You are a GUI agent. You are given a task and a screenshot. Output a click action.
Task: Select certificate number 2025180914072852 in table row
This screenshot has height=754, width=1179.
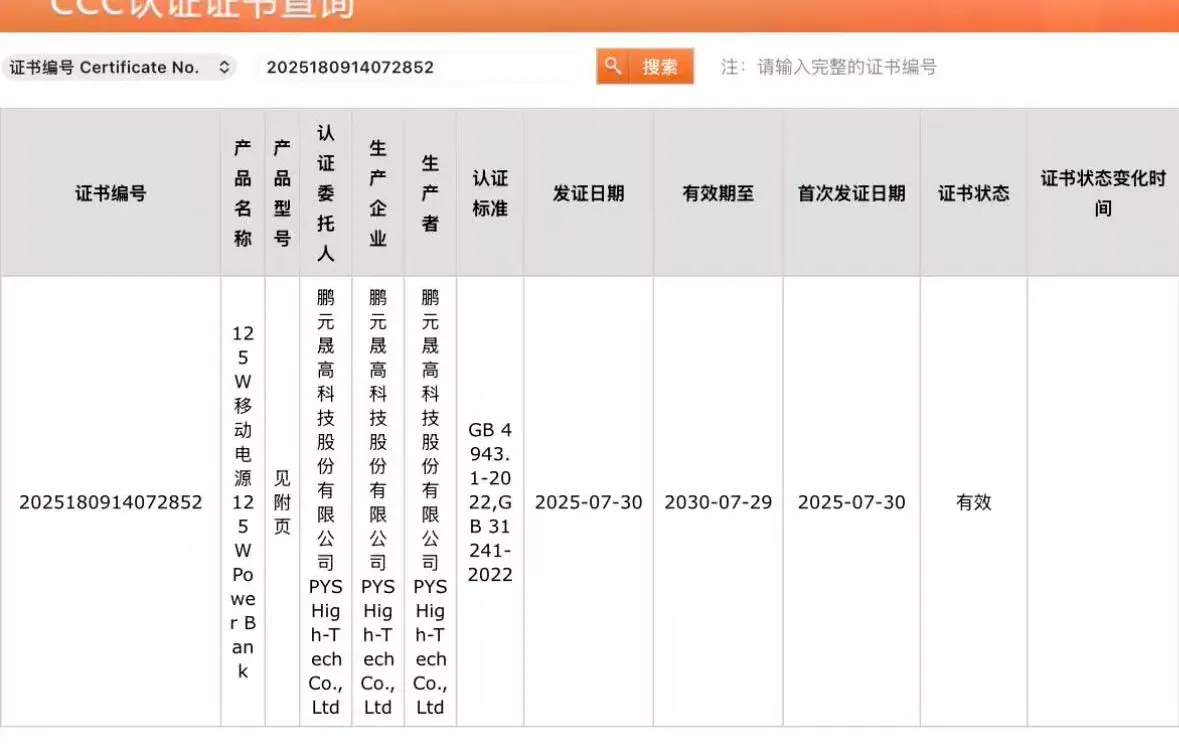tap(110, 502)
